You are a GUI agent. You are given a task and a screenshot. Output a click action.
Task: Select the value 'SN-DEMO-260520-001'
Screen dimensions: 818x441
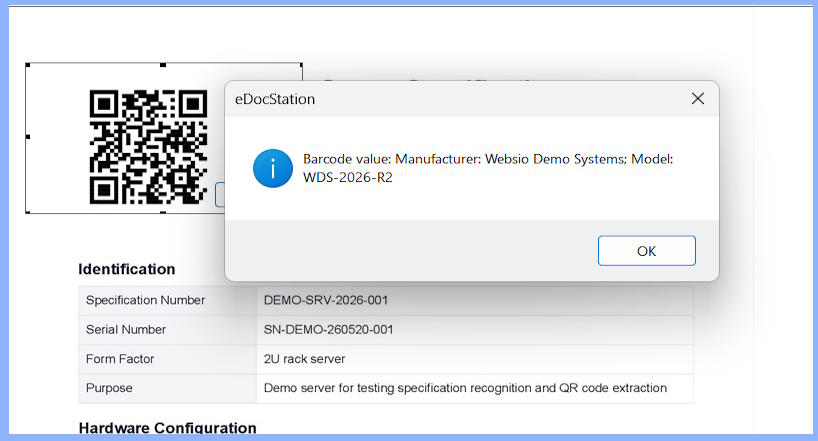click(x=329, y=329)
